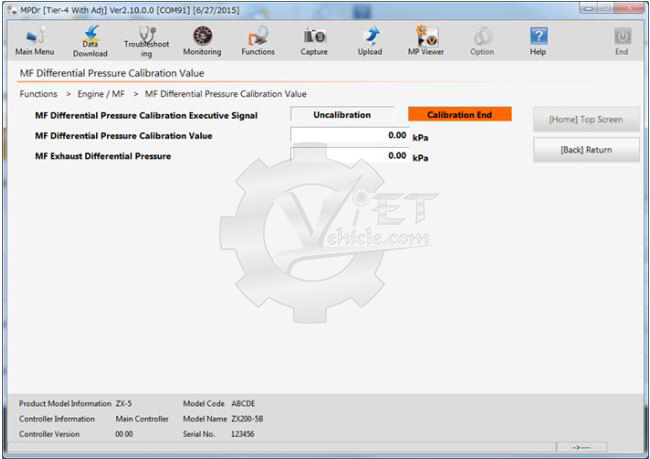Click the MF Differential Pressure Calibration Value field
The image size is (650, 459).
[x=349, y=135]
